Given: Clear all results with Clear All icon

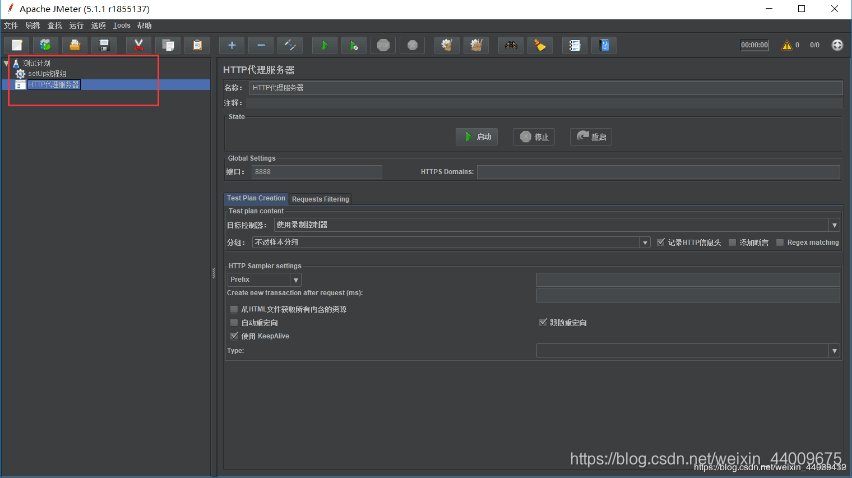Looking at the screenshot, I should tap(476, 45).
